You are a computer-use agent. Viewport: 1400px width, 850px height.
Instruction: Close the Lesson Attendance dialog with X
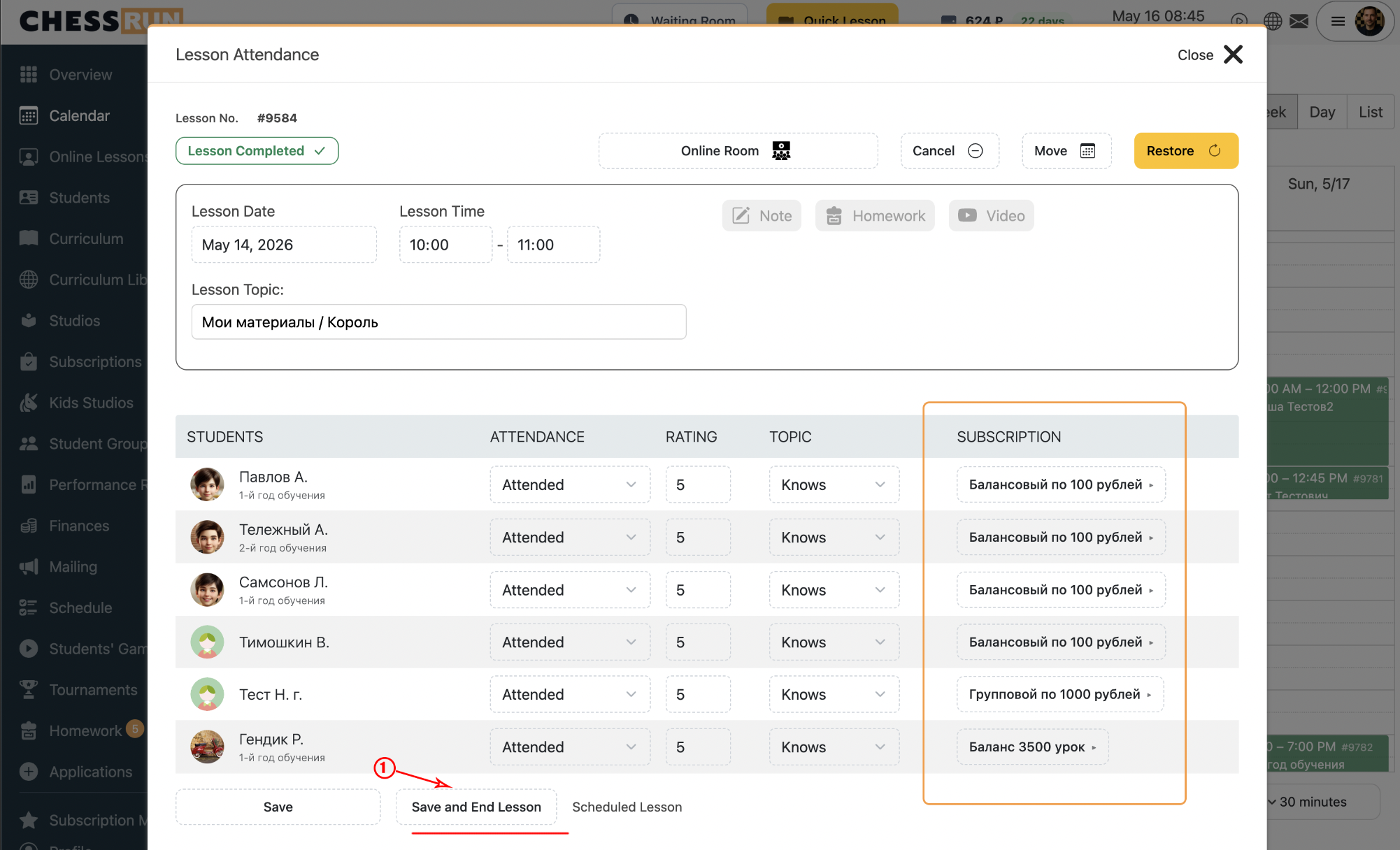[x=1233, y=55]
